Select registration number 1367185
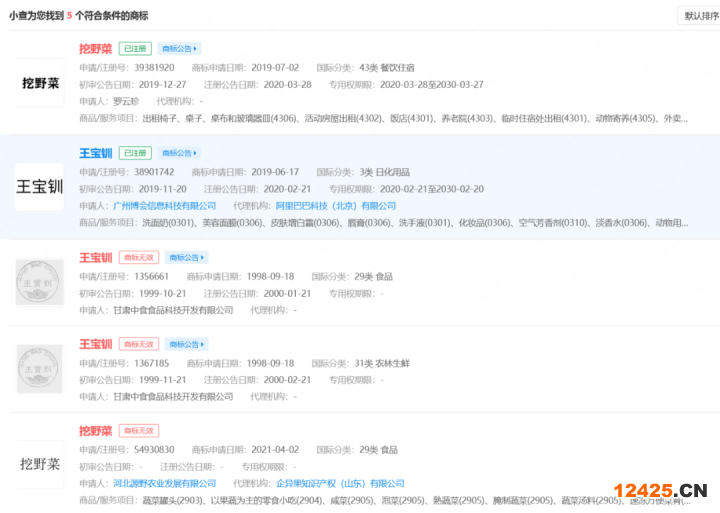This screenshot has height=513, width=720. tap(152, 363)
